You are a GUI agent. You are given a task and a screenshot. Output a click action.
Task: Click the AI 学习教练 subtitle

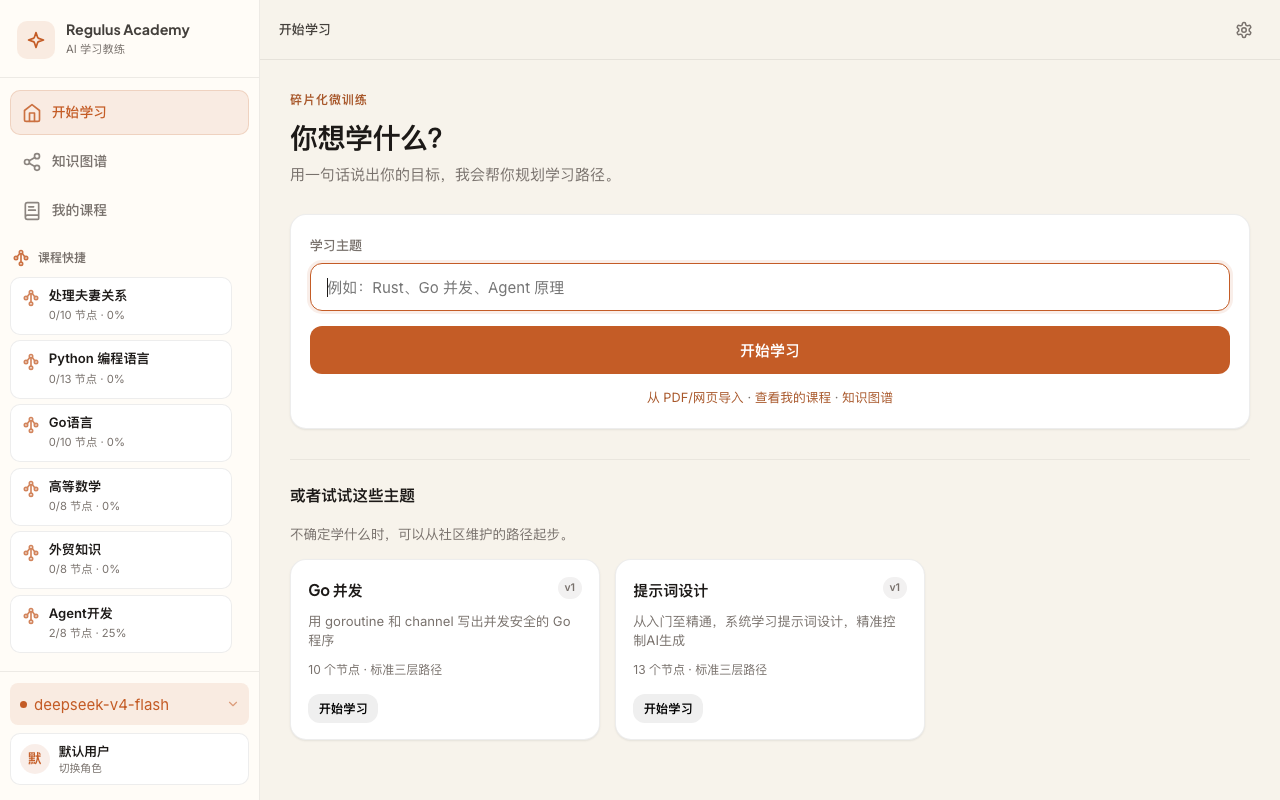(x=95, y=49)
